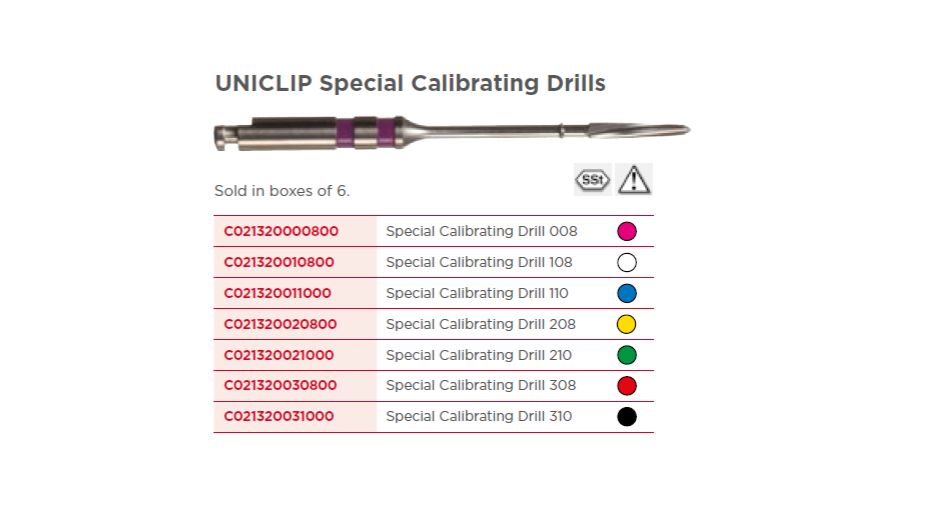Select the magenta color dot for Drill 008
This screenshot has height=527, width=939.
click(627, 231)
